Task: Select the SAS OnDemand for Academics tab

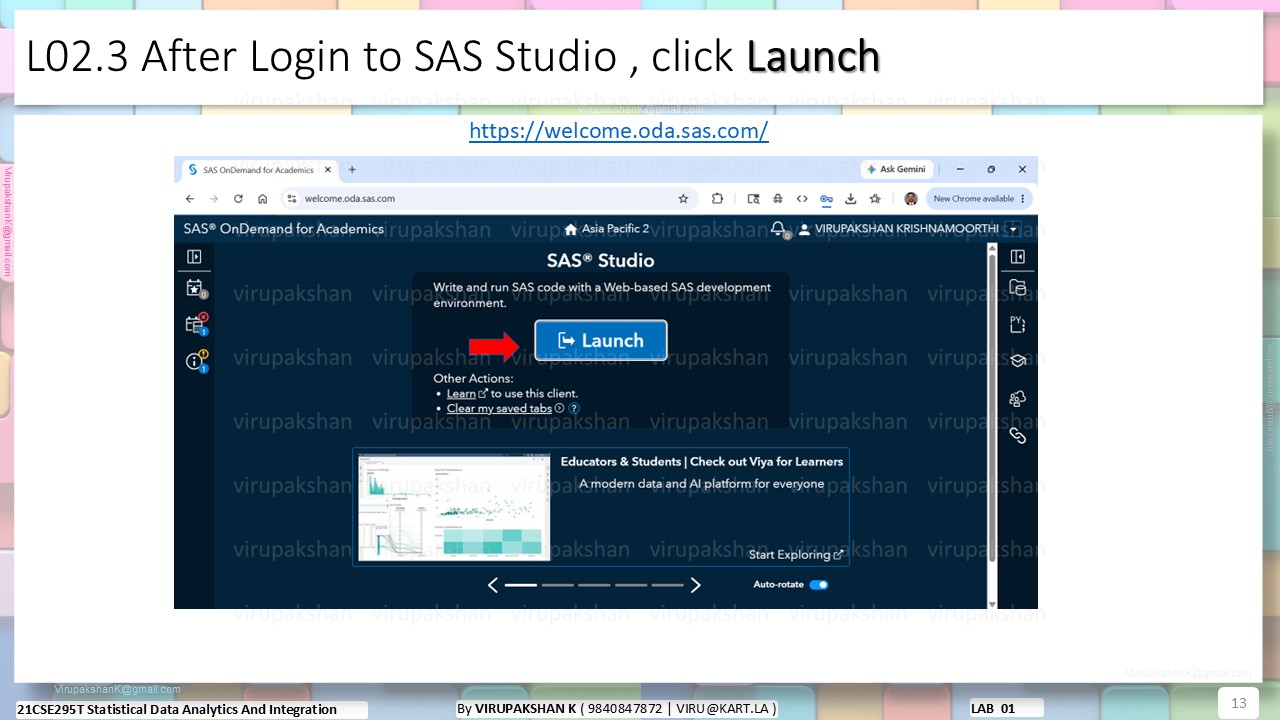Action: click(260, 170)
